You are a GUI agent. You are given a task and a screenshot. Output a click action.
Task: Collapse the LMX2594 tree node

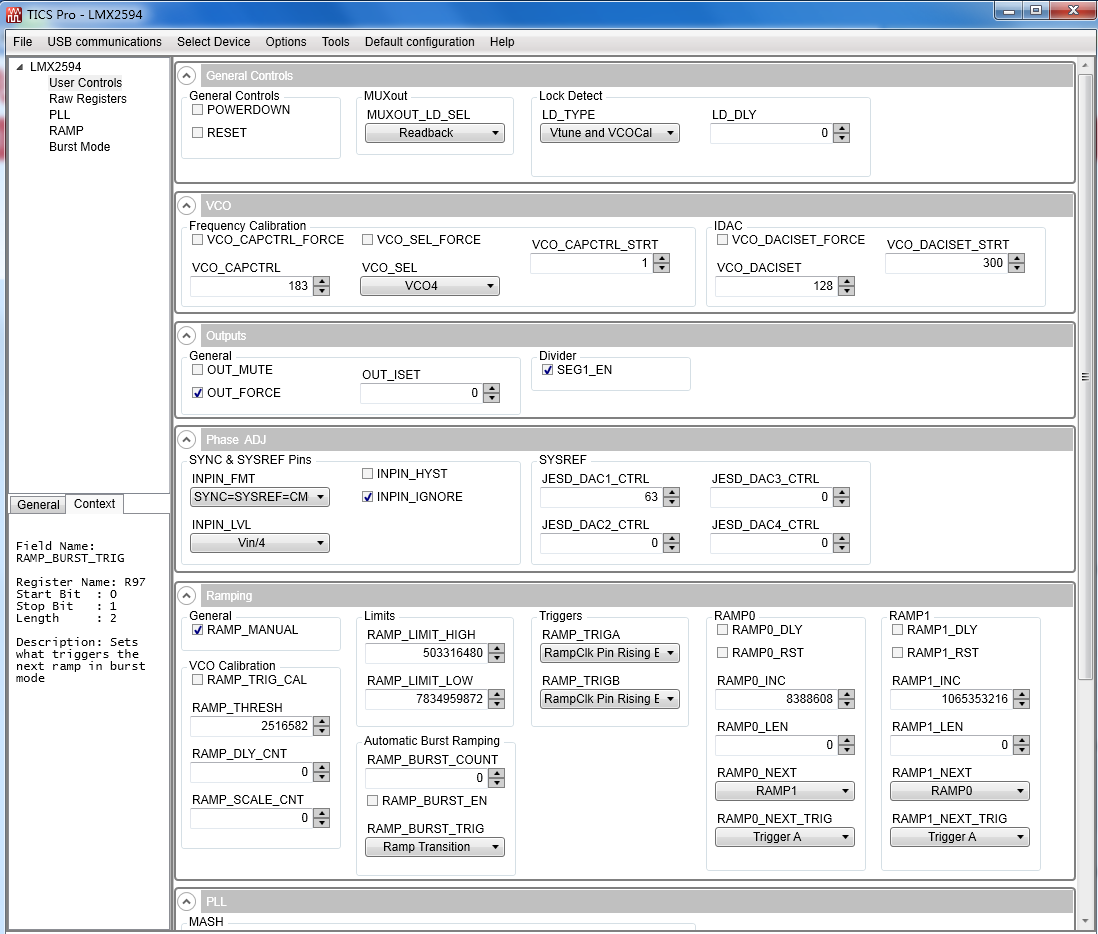[x=20, y=67]
